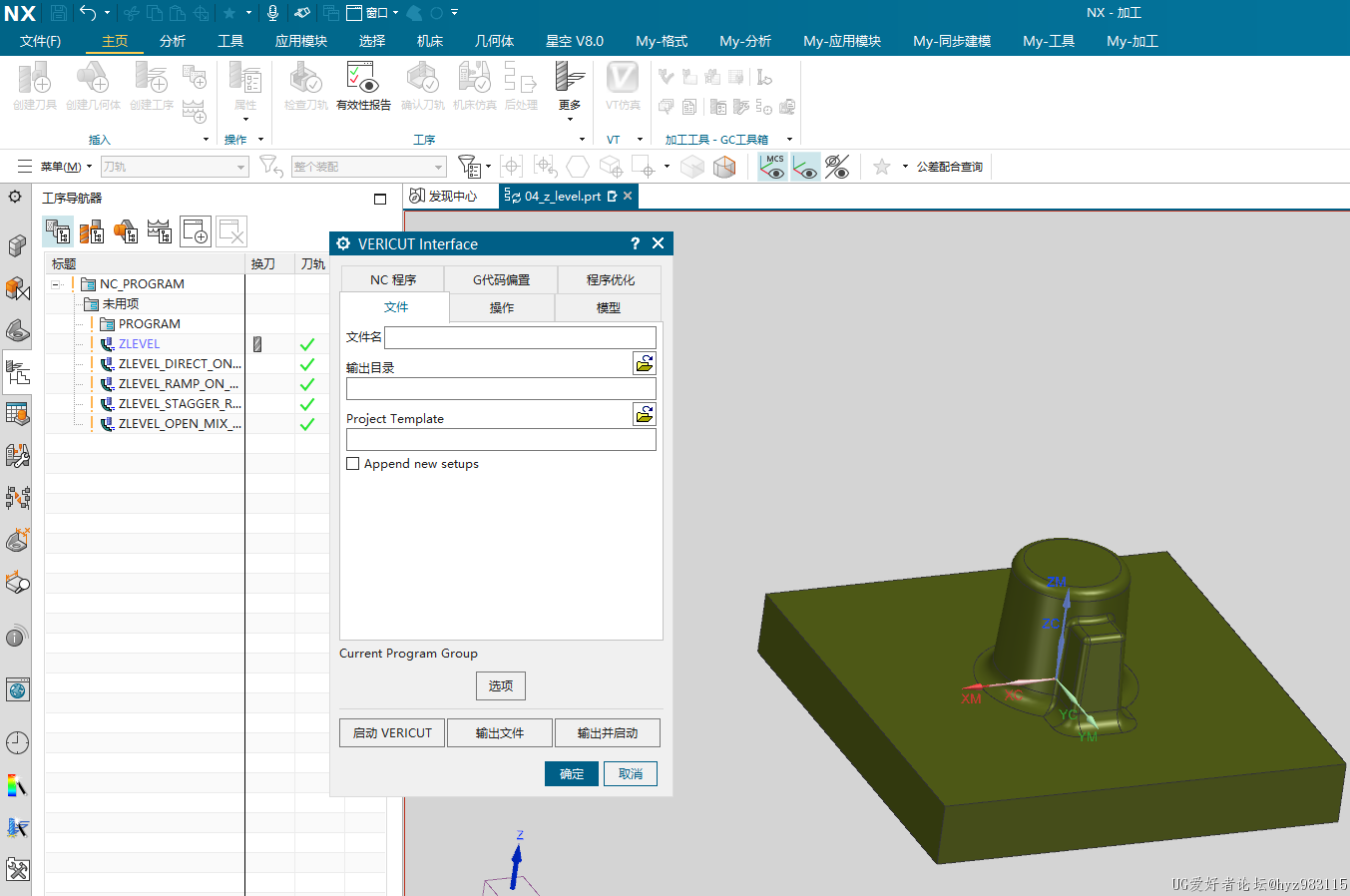The height and width of the screenshot is (896, 1350).
Task: Open the 更多 (More) operations tool
Action: tap(570, 90)
